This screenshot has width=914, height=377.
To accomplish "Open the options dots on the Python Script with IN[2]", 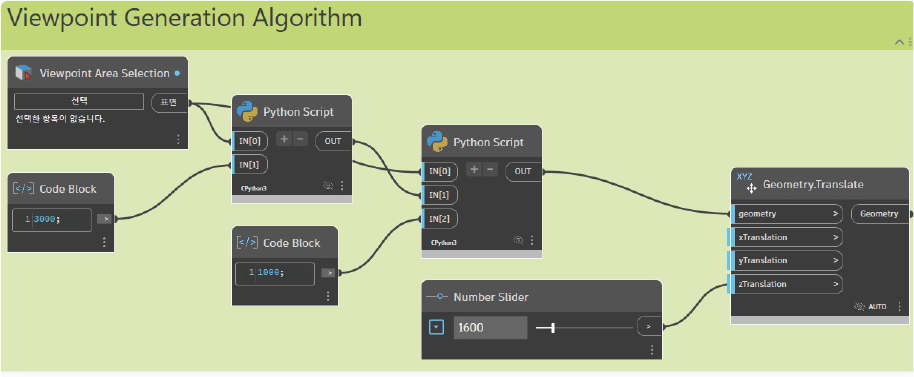I will tap(532, 240).
